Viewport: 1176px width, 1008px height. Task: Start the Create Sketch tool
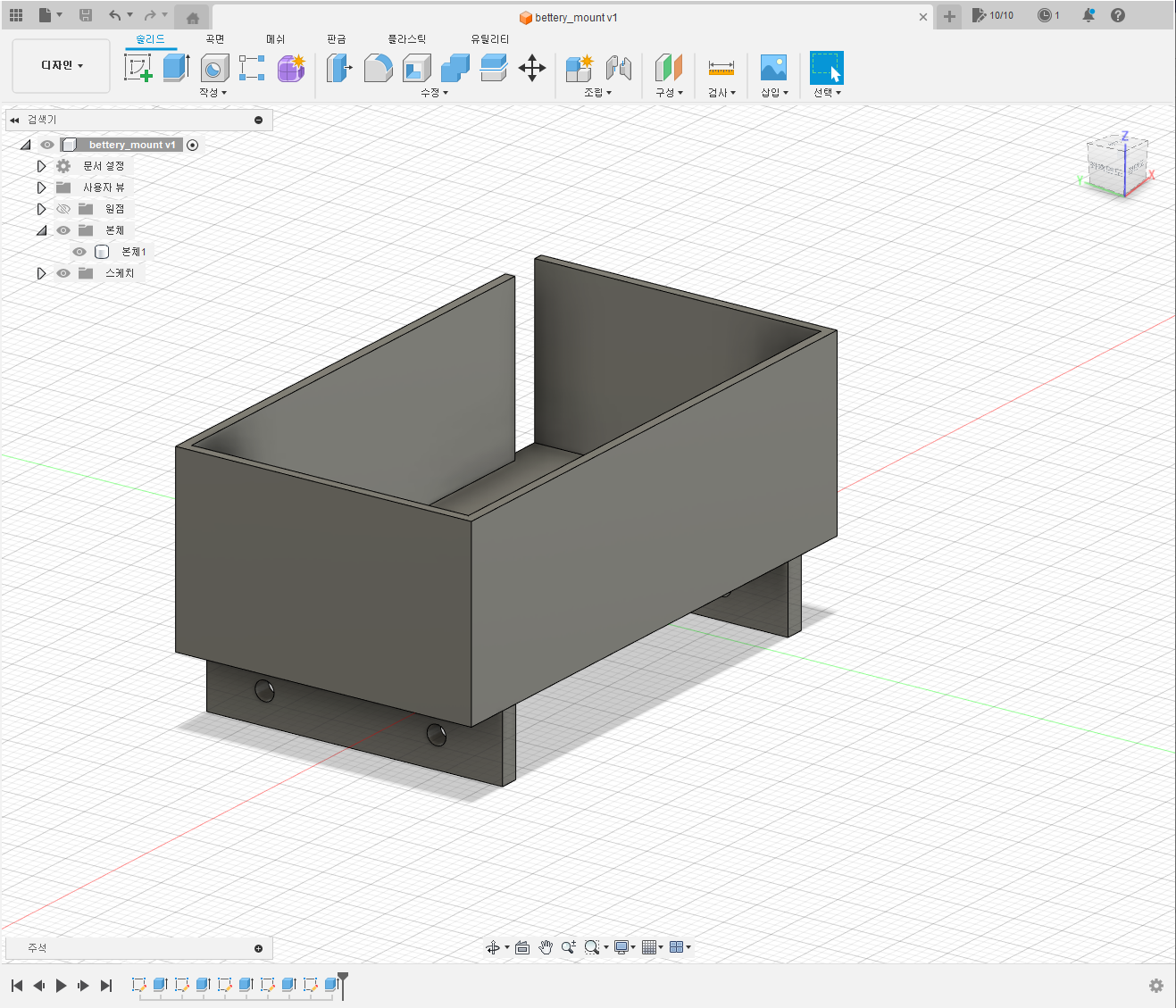pos(138,68)
